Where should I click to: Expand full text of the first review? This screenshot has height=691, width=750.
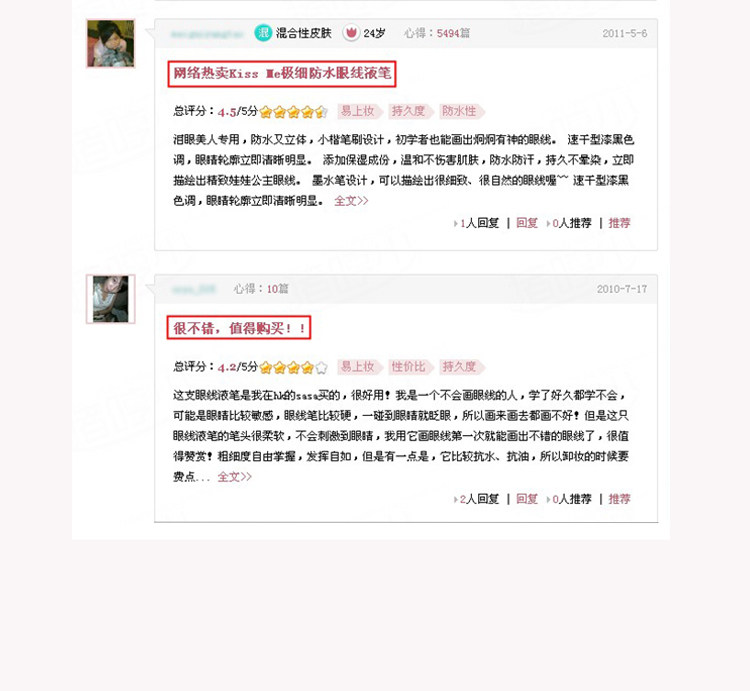(x=351, y=201)
